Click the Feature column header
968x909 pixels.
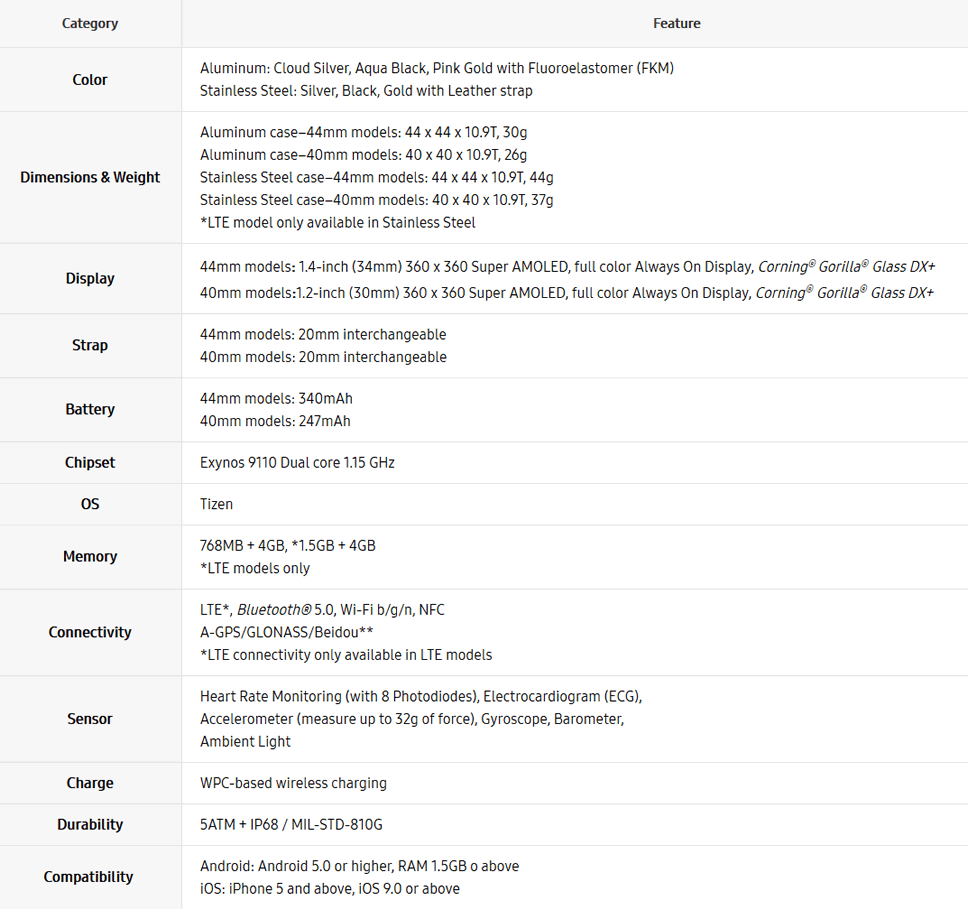coord(677,23)
